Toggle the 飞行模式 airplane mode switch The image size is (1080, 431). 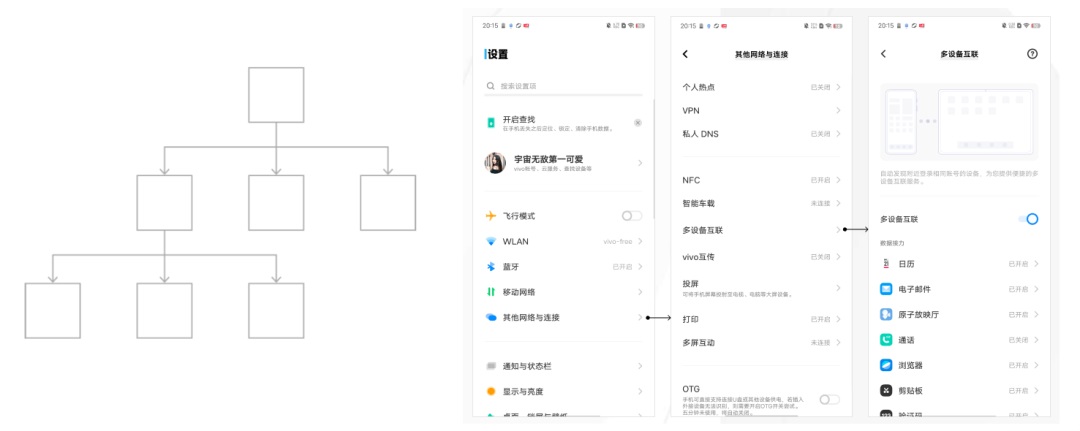[x=632, y=216]
